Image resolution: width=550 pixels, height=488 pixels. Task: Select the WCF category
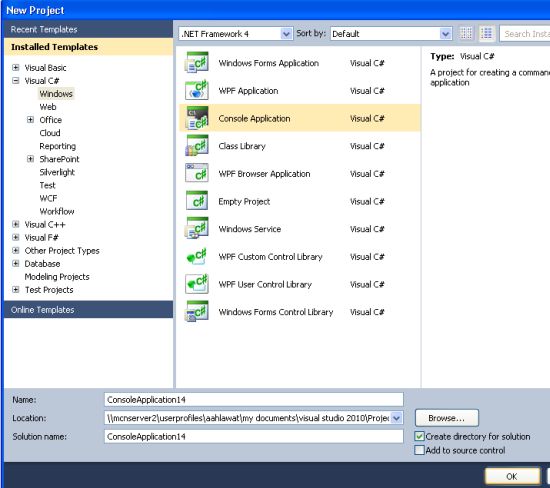coord(48,198)
